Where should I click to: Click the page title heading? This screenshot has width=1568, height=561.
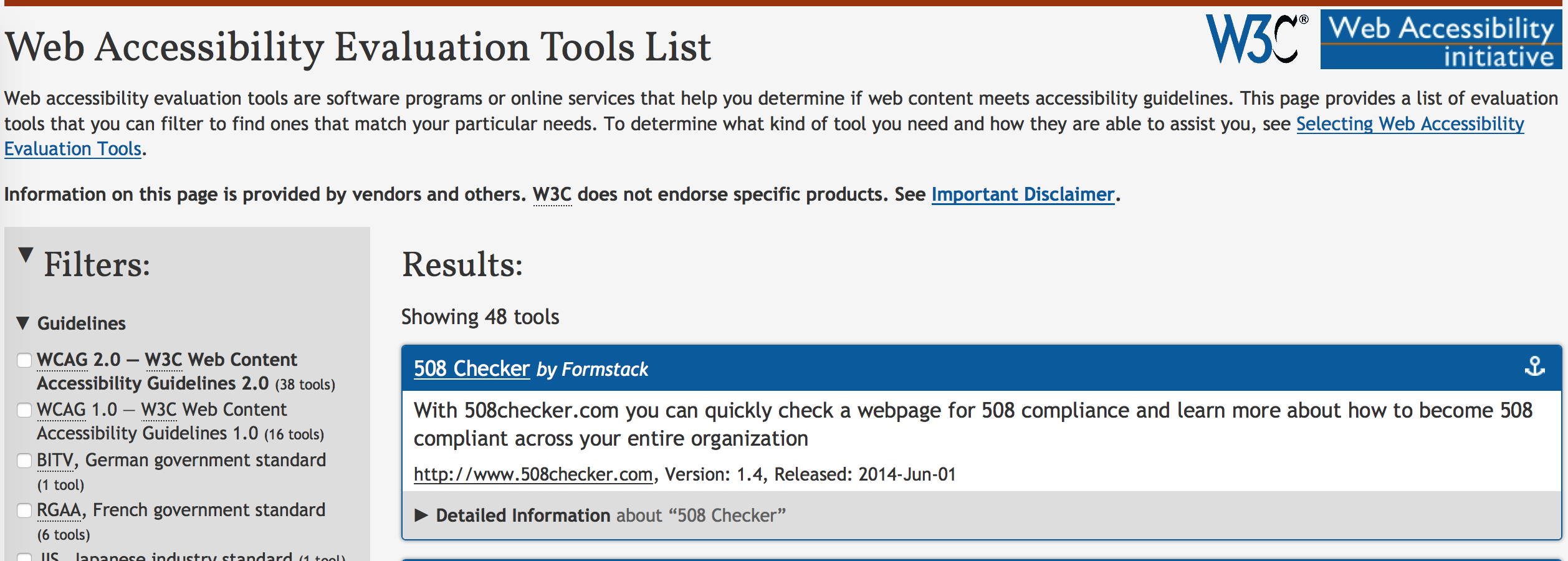click(358, 47)
